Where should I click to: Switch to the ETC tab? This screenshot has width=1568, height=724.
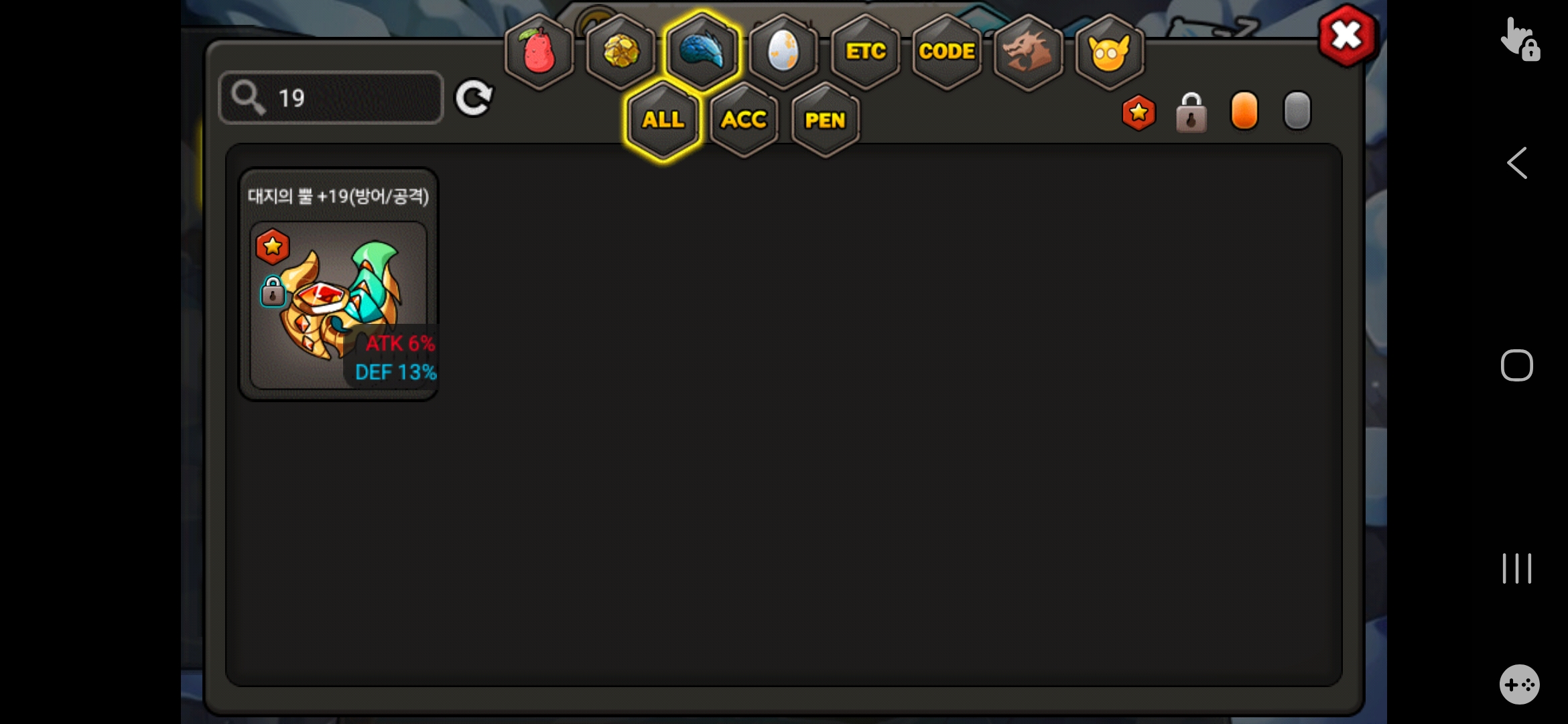[x=865, y=52]
